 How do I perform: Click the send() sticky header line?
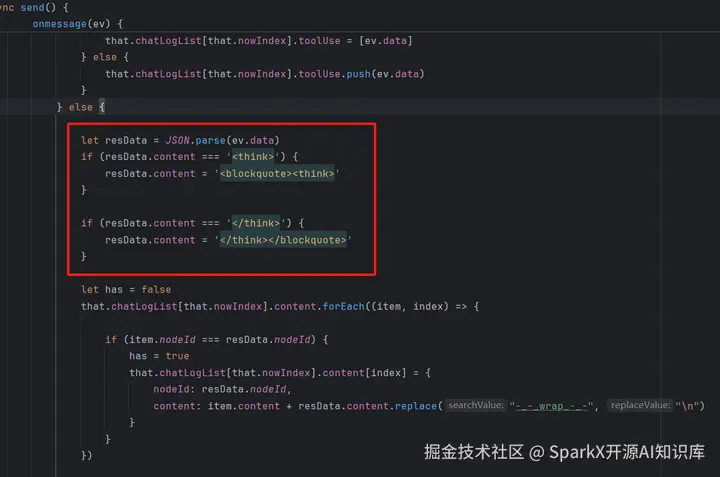(x=34, y=7)
